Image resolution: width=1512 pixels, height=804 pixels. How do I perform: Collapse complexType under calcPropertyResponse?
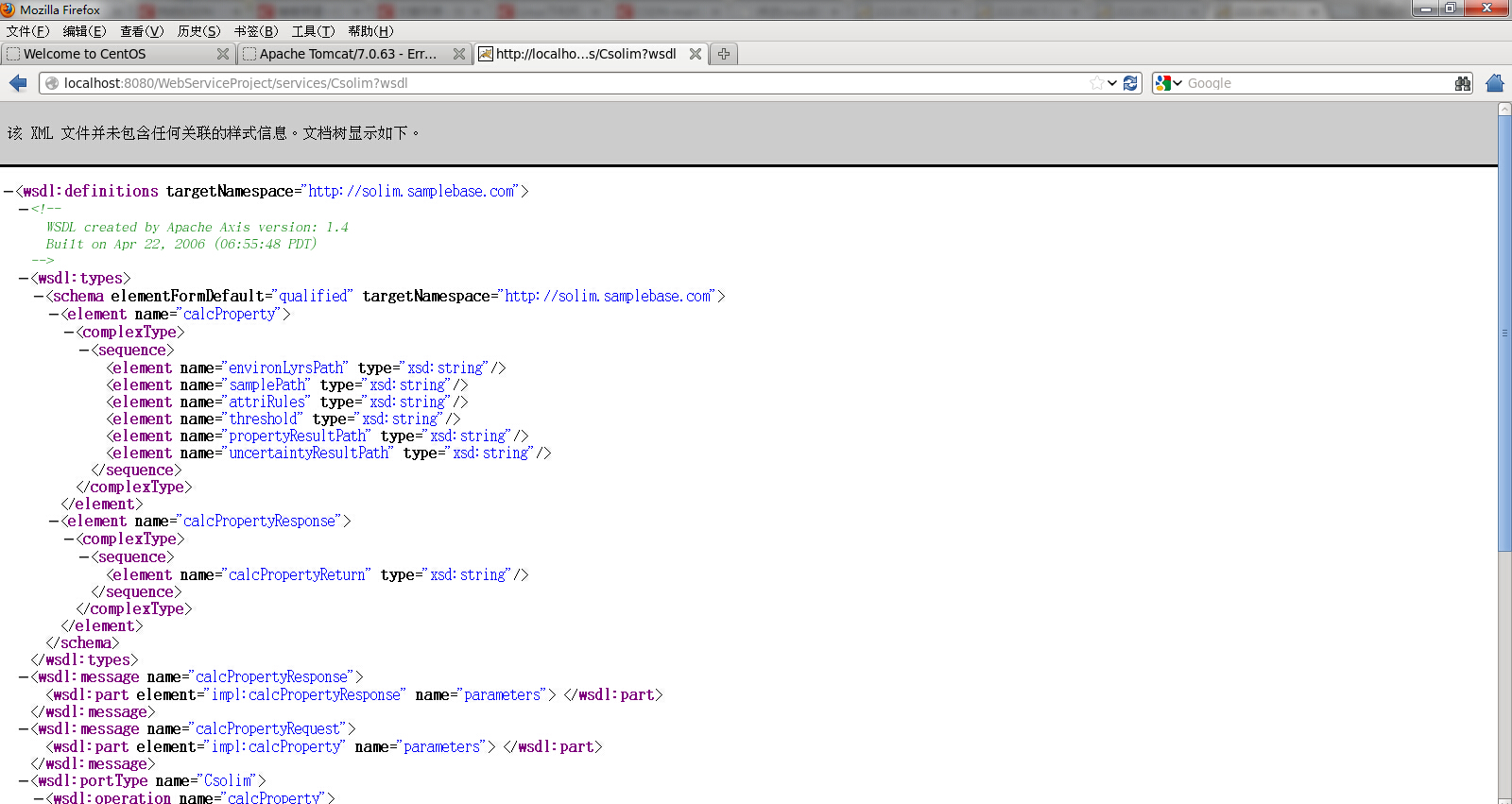pos(69,539)
